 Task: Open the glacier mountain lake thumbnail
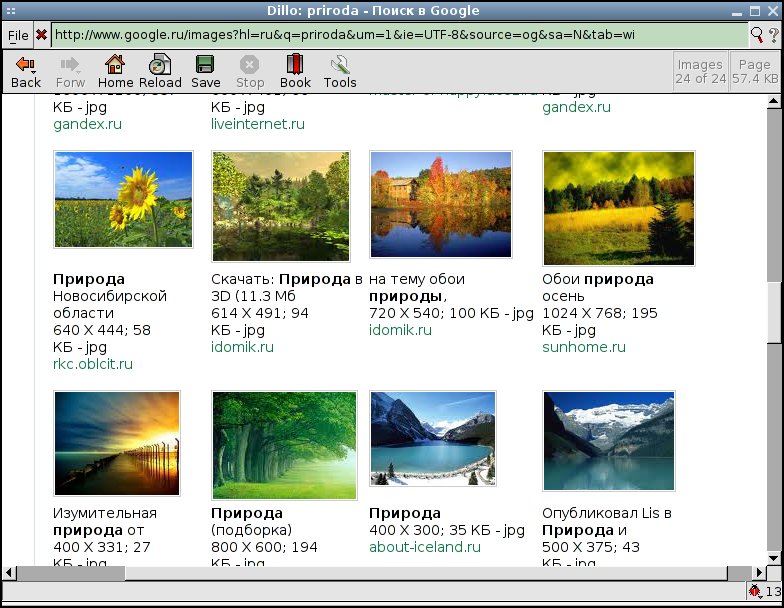pyautogui.click(x=608, y=440)
